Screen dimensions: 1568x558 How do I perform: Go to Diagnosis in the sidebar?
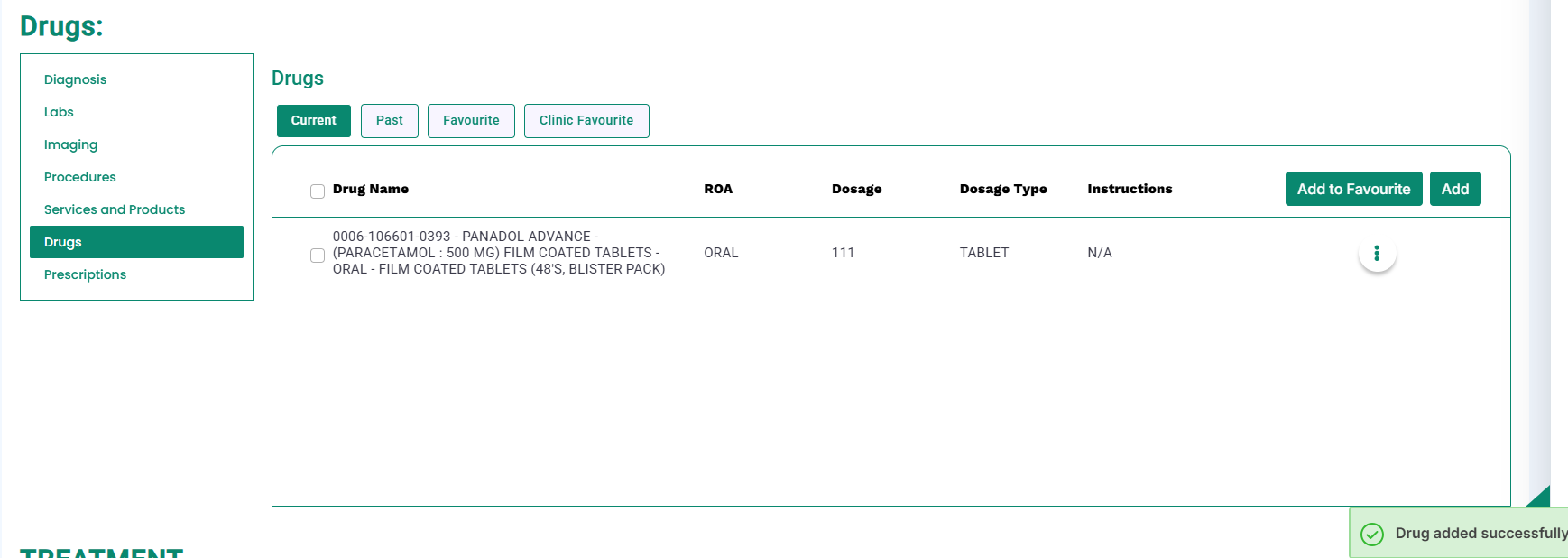point(75,79)
